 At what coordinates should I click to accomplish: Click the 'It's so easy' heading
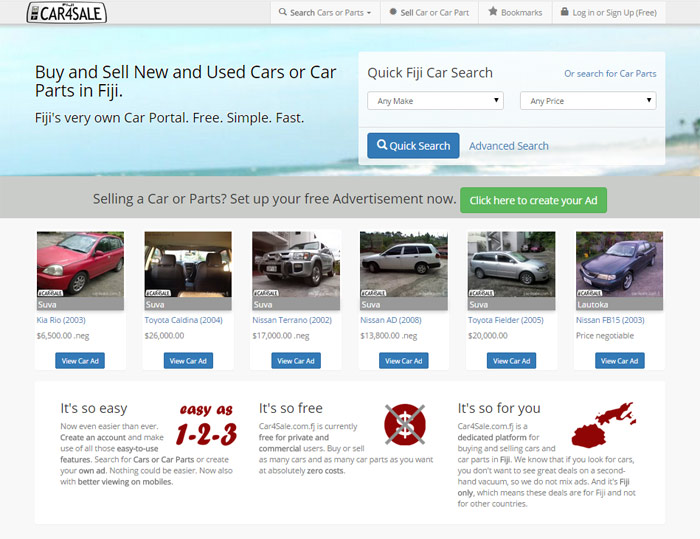coord(94,408)
